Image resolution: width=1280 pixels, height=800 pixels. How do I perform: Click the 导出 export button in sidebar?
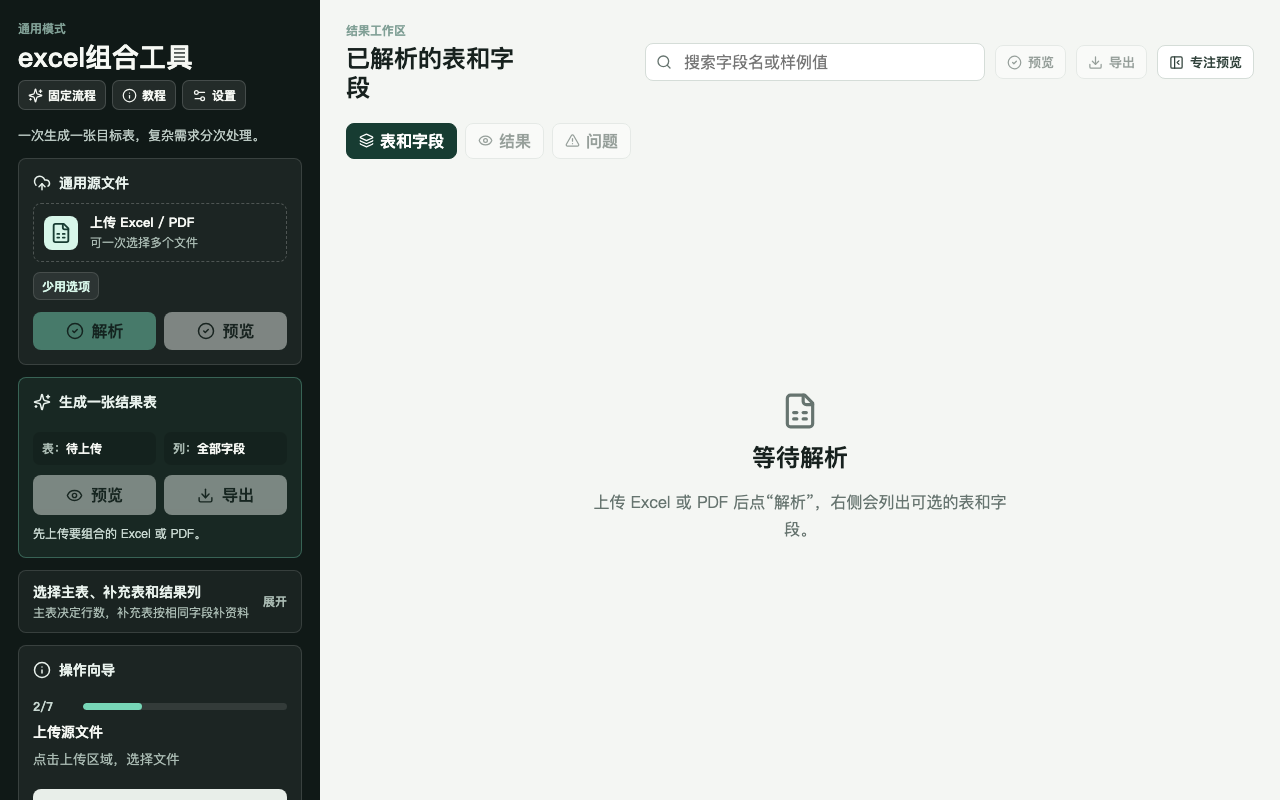tap(225, 495)
